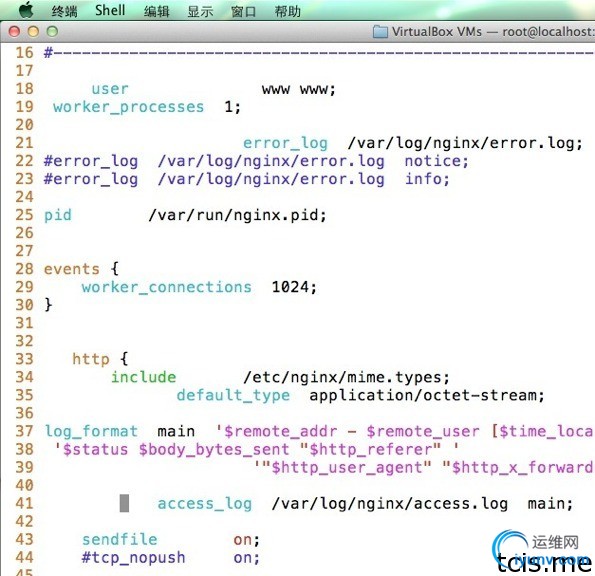Click the 'include' directive on line 34
Screen dimensions: 595x576
[x=143, y=377]
